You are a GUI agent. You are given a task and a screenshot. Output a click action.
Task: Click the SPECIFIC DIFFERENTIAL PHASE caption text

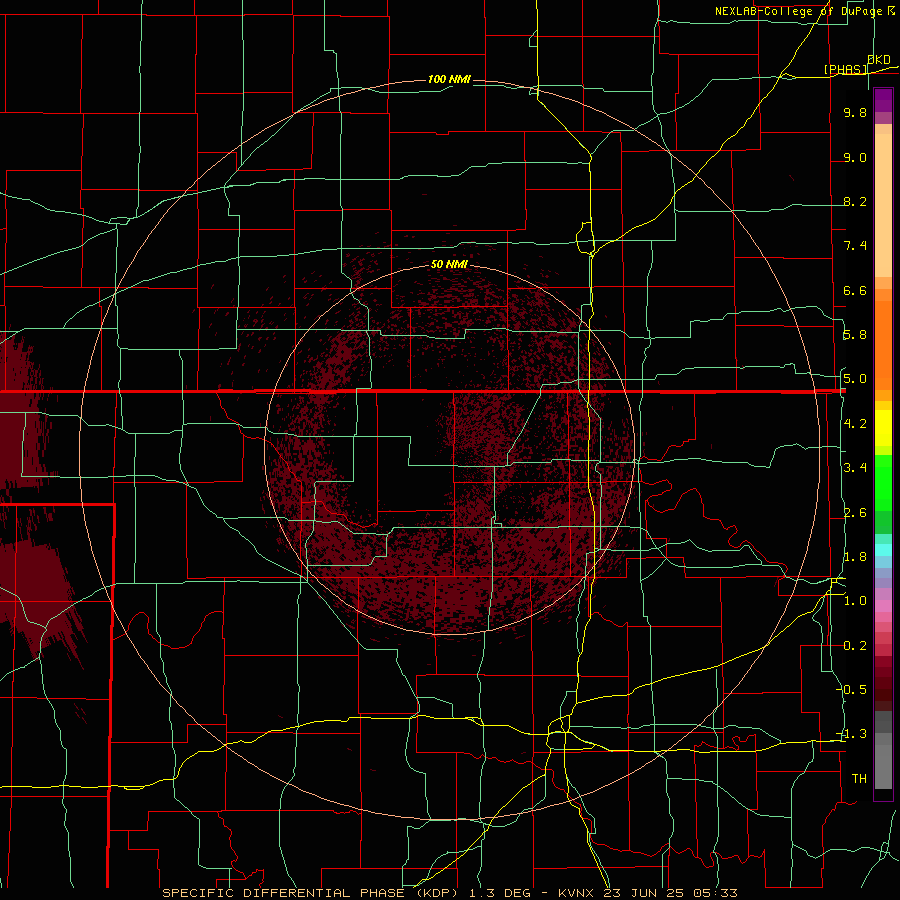pos(284,893)
